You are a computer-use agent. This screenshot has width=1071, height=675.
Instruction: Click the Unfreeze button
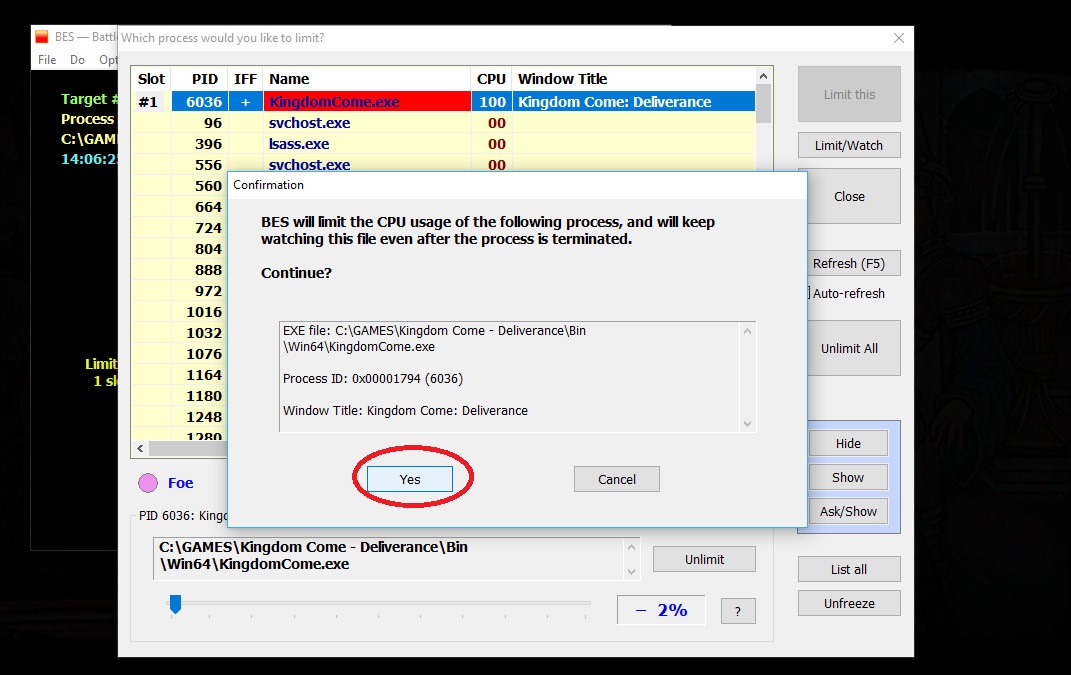[x=849, y=603]
